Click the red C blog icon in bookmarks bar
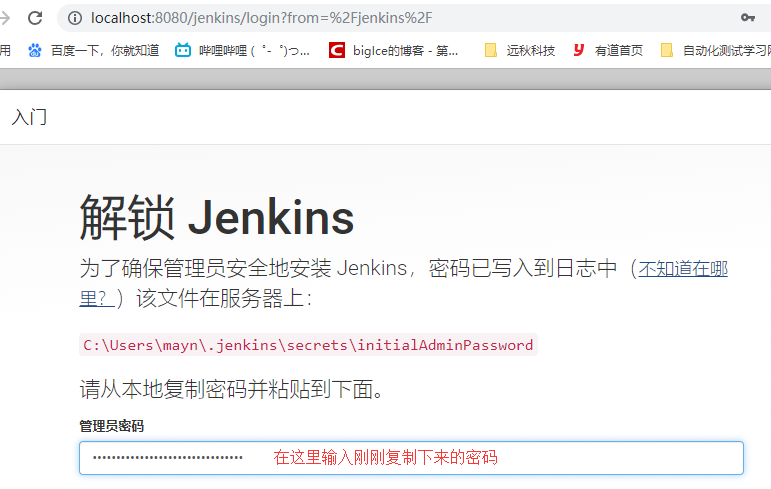771x489 pixels. (x=337, y=50)
